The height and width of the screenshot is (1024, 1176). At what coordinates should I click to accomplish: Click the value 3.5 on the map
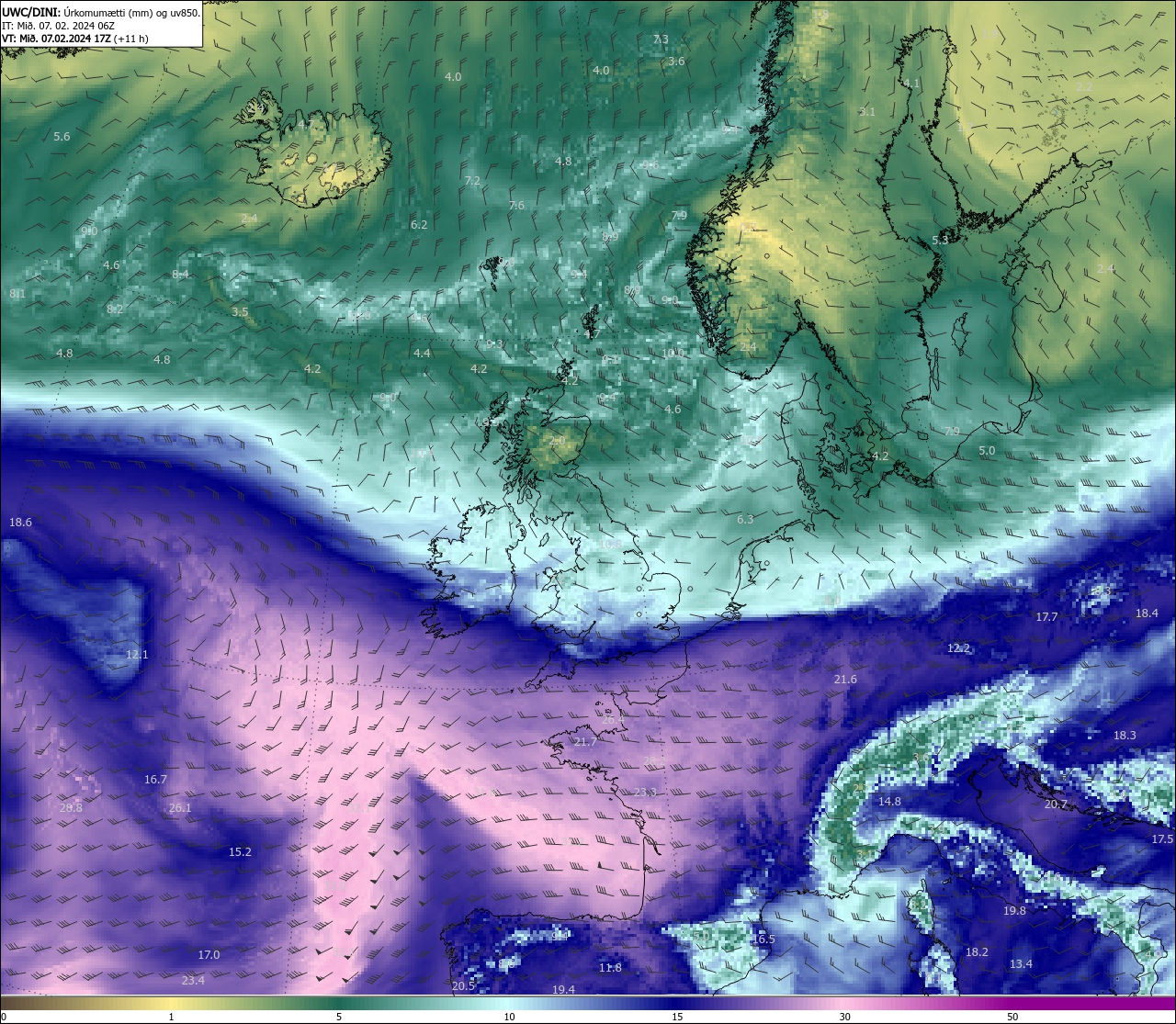coord(240,312)
